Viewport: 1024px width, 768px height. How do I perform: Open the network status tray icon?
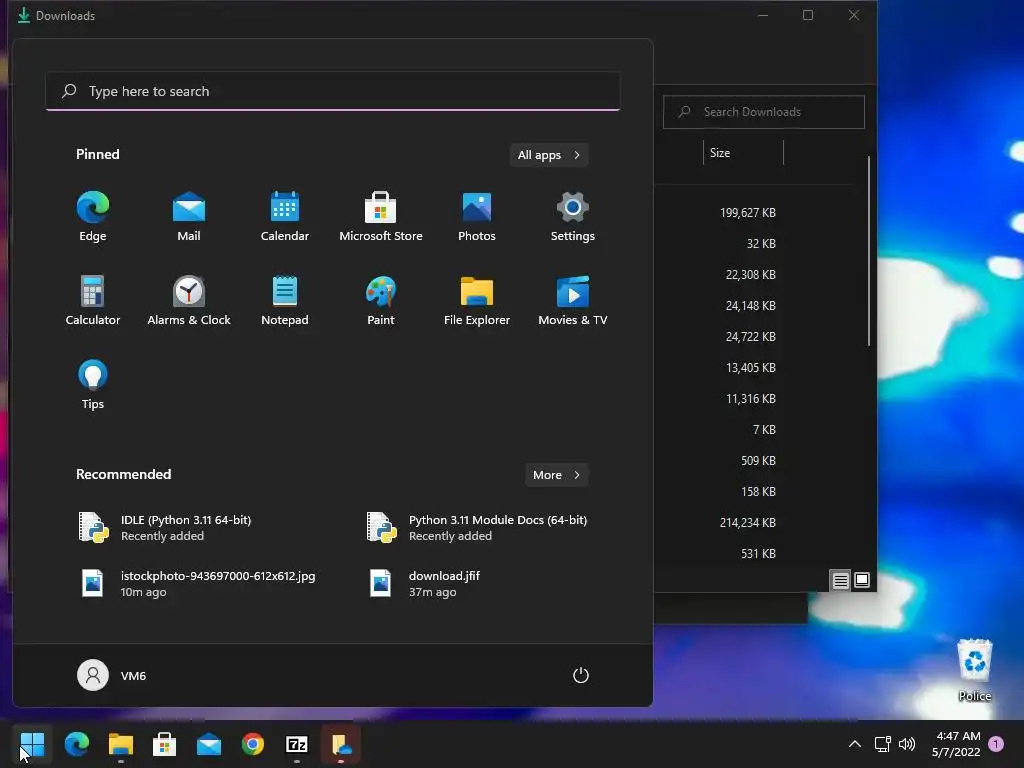coord(882,744)
